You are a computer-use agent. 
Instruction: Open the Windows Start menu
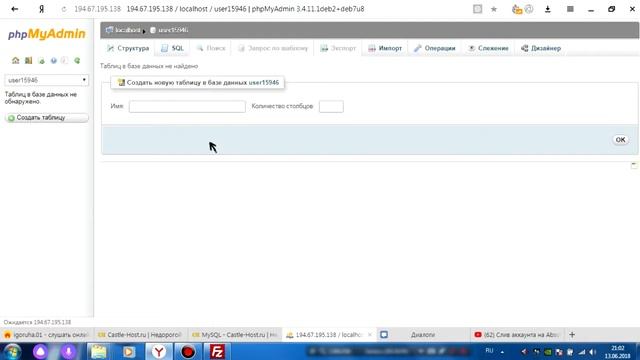tap(12, 351)
